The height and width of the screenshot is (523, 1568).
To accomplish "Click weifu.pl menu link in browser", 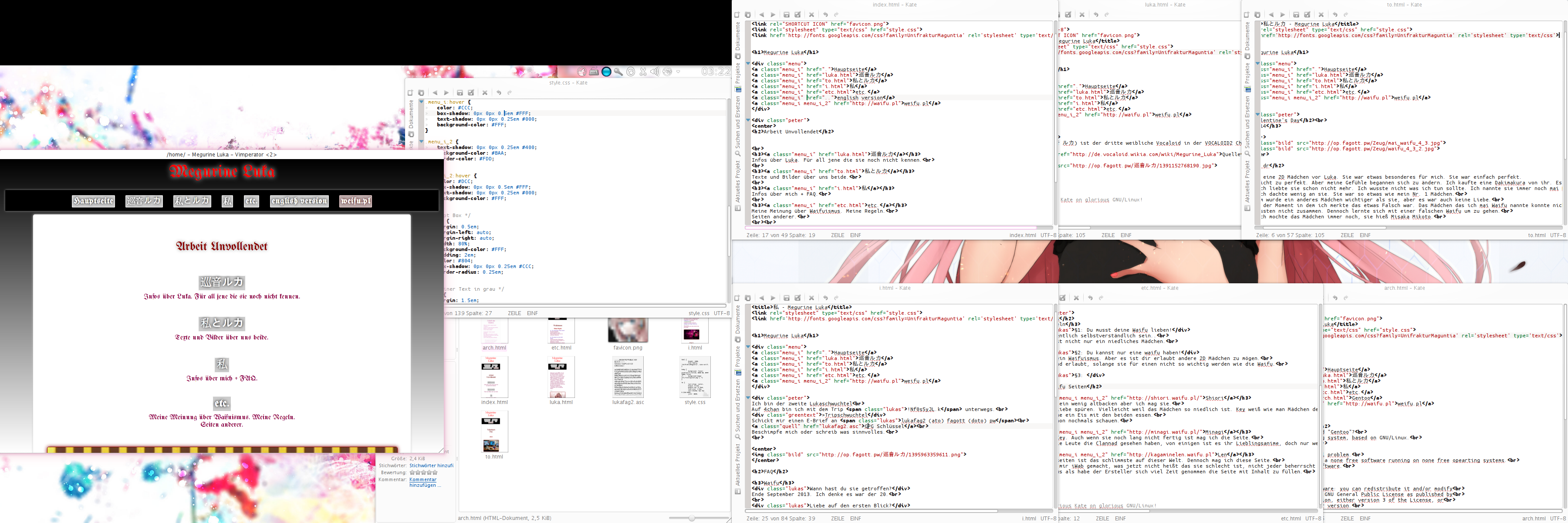I will 355,201.
